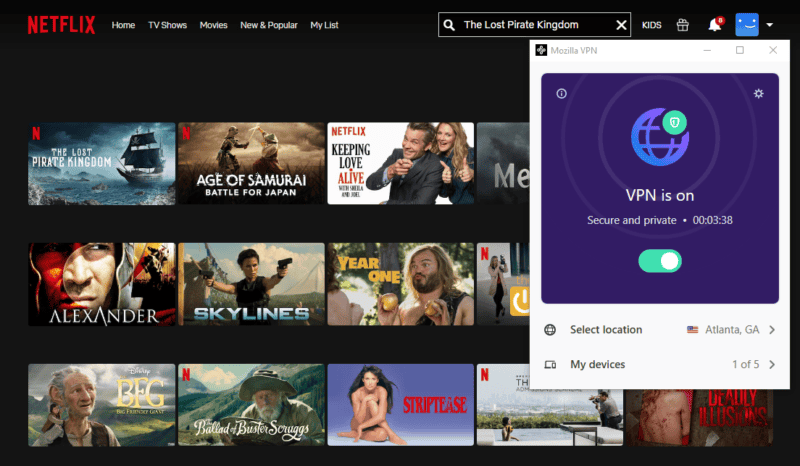Viewport: 800px width, 466px height.
Task: Select the Alexander movie thumbnail
Action: [x=102, y=284]
